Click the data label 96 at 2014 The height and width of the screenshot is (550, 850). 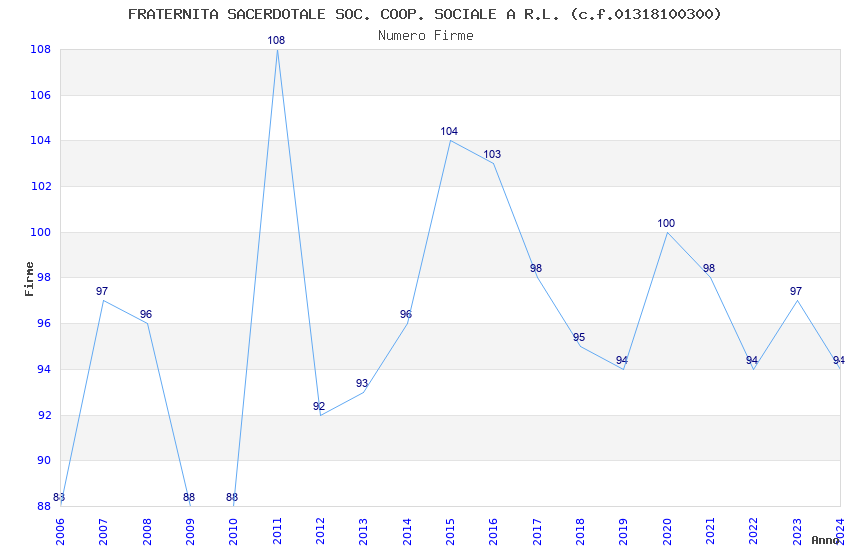point(406,314)
